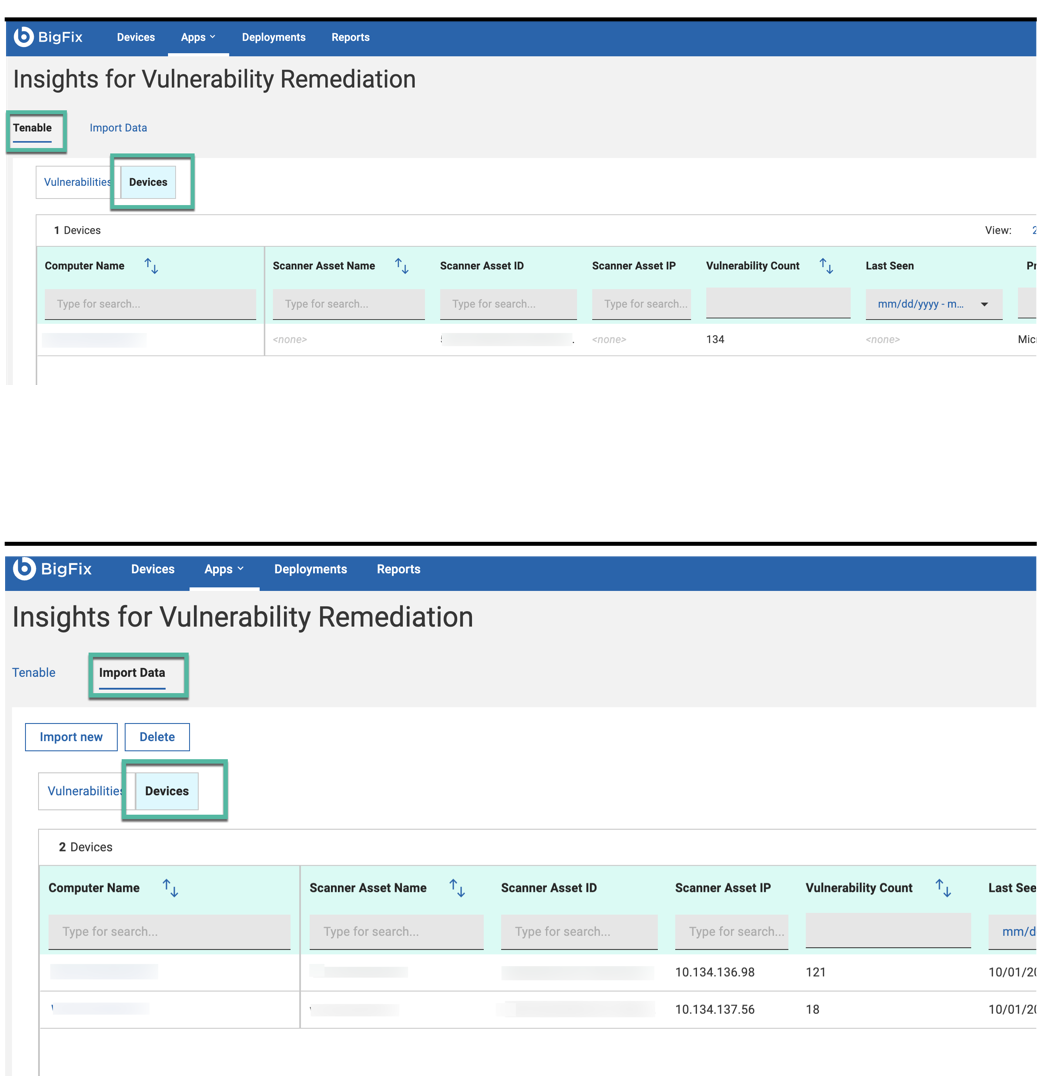The height and width of the screenshot is (1076, 1052).
Task: Focus Scanner Asset ID search field in bottom table
Action: (579, 932)
